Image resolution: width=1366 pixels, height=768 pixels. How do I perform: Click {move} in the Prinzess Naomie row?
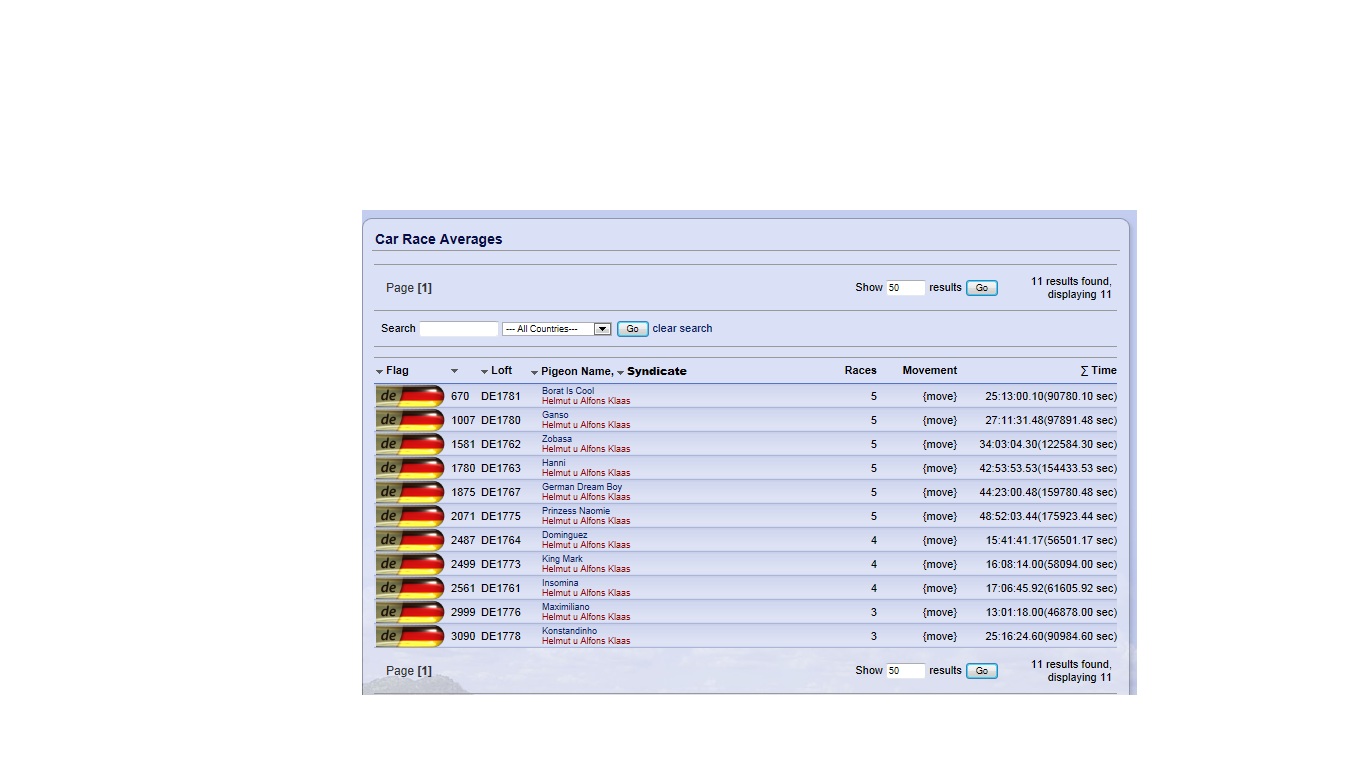tap(939, 516)
